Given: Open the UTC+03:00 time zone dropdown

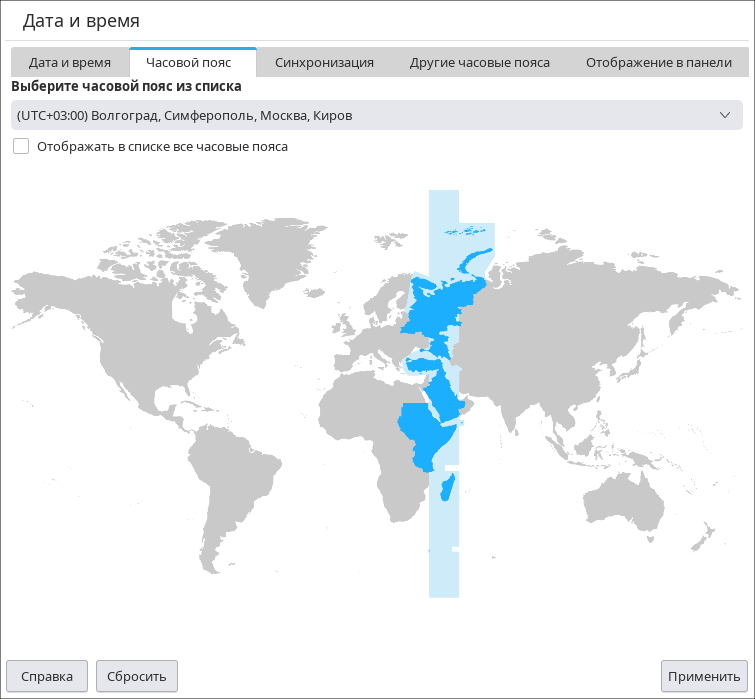Looking at the screenshot, I should (x=377, y=115).
